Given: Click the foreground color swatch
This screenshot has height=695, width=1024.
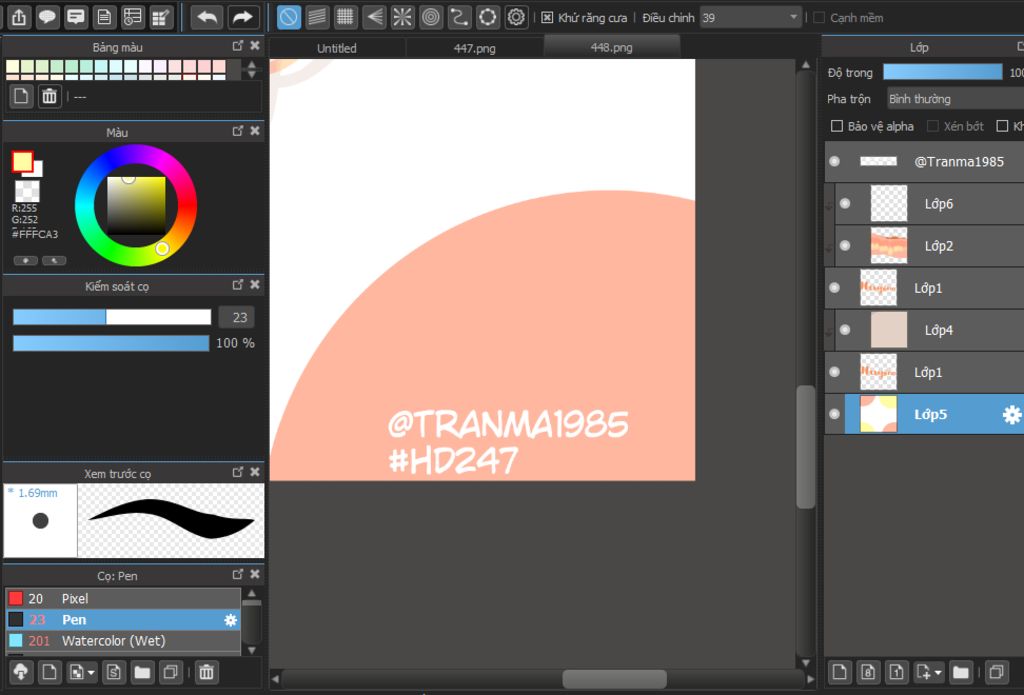Looking at the screenshot, I should click(x=22, y=161).
